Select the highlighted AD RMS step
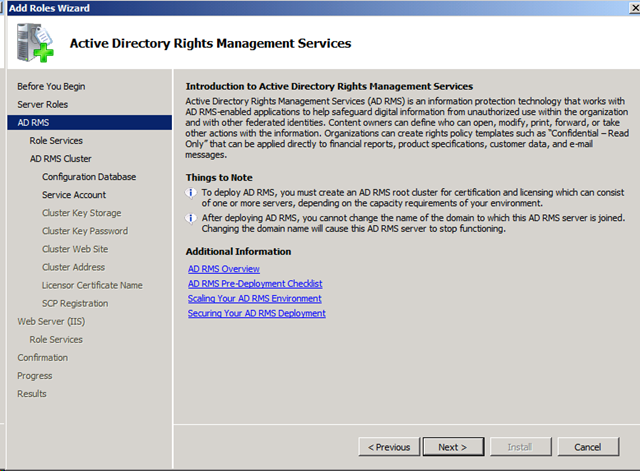The height and width of the screenshot is (471, 640). click(x=89, y=122)
